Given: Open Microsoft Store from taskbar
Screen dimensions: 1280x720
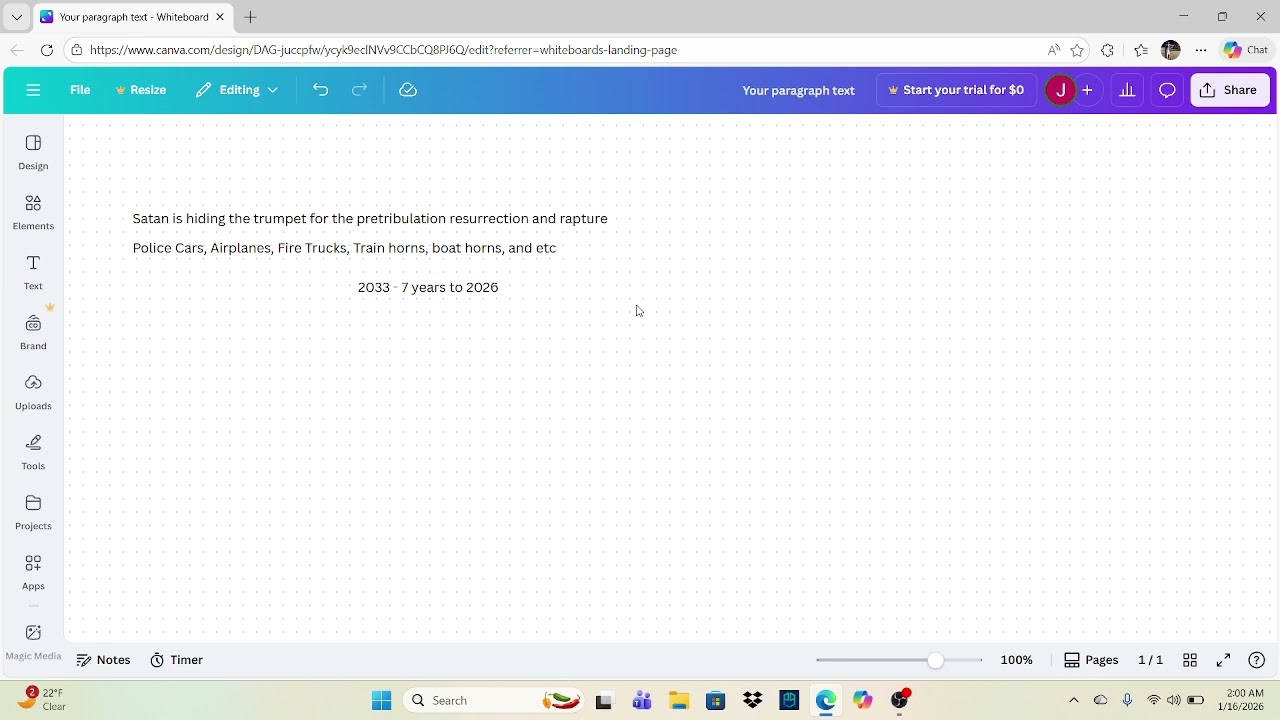Looking at the screenshot, I should [x=715, y=701].
